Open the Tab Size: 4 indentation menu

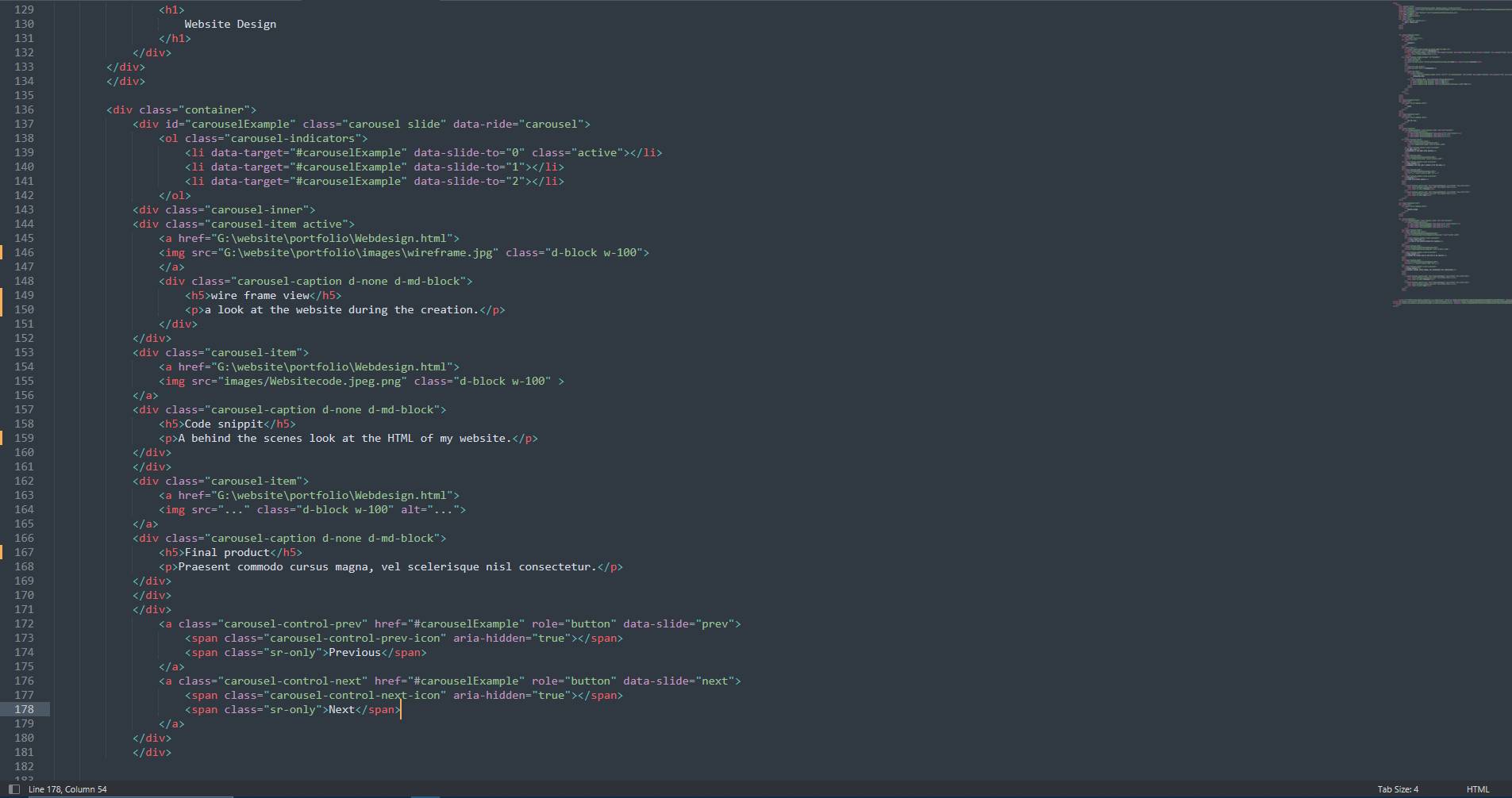[1397, 789]
